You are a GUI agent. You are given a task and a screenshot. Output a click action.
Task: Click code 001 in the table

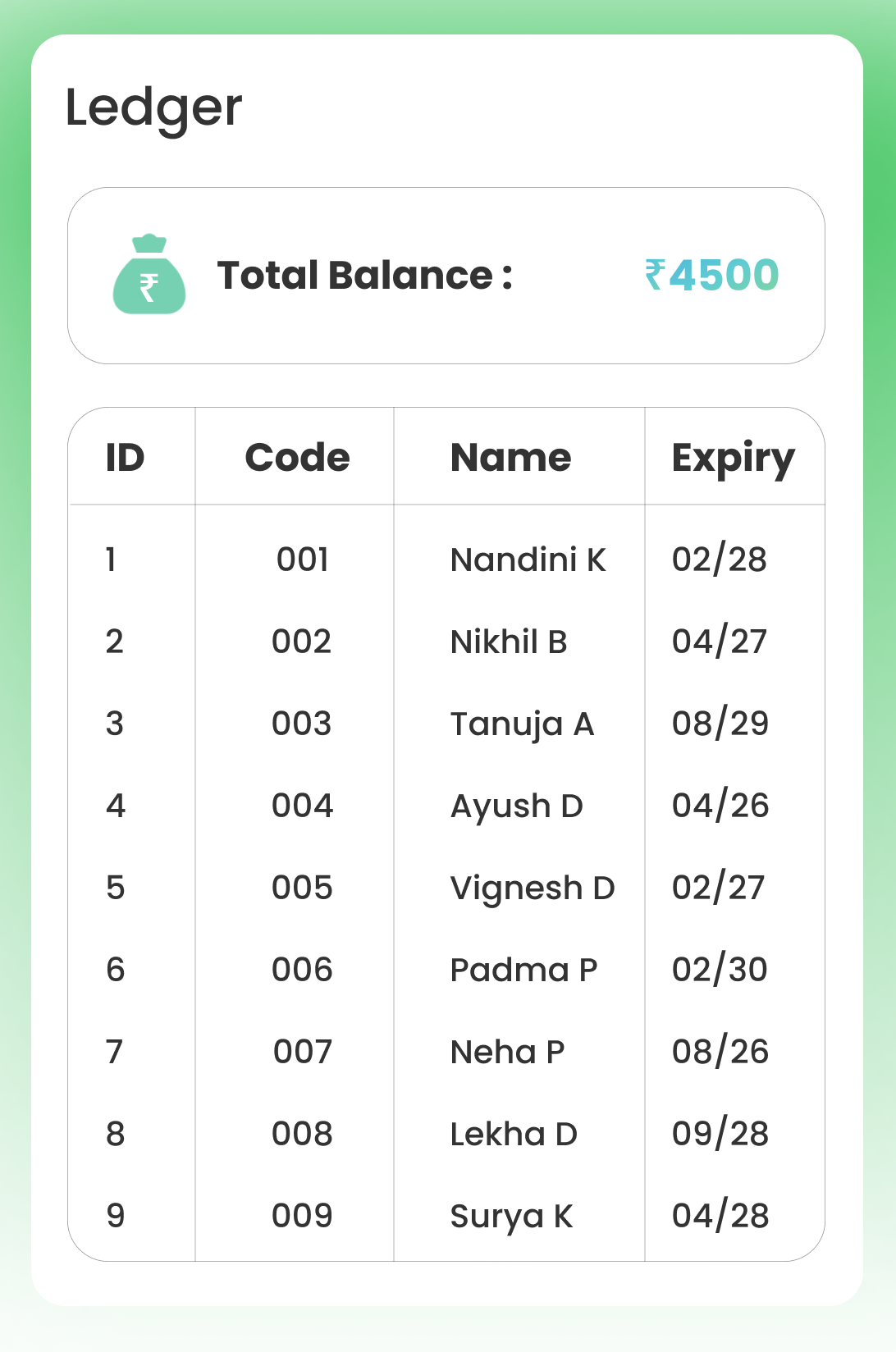click(x=302, y=560)
